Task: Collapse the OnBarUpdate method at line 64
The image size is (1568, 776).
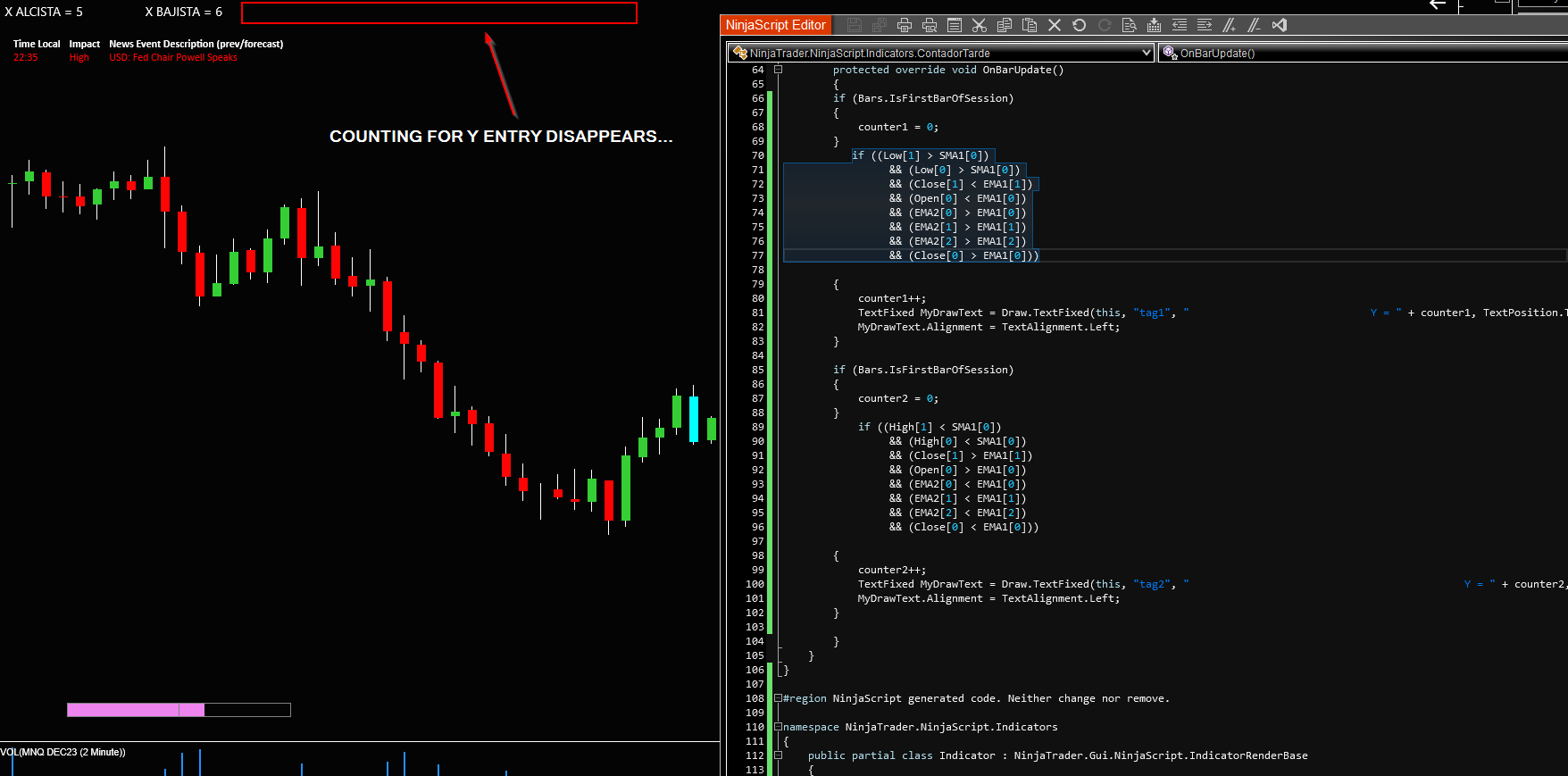Action: coord(778,69)
